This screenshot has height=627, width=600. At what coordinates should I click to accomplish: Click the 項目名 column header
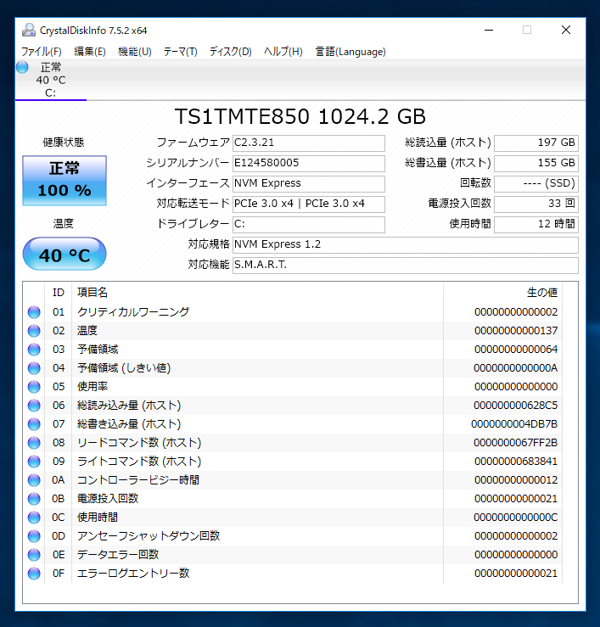pyautogui.click(x=257, y=293)
